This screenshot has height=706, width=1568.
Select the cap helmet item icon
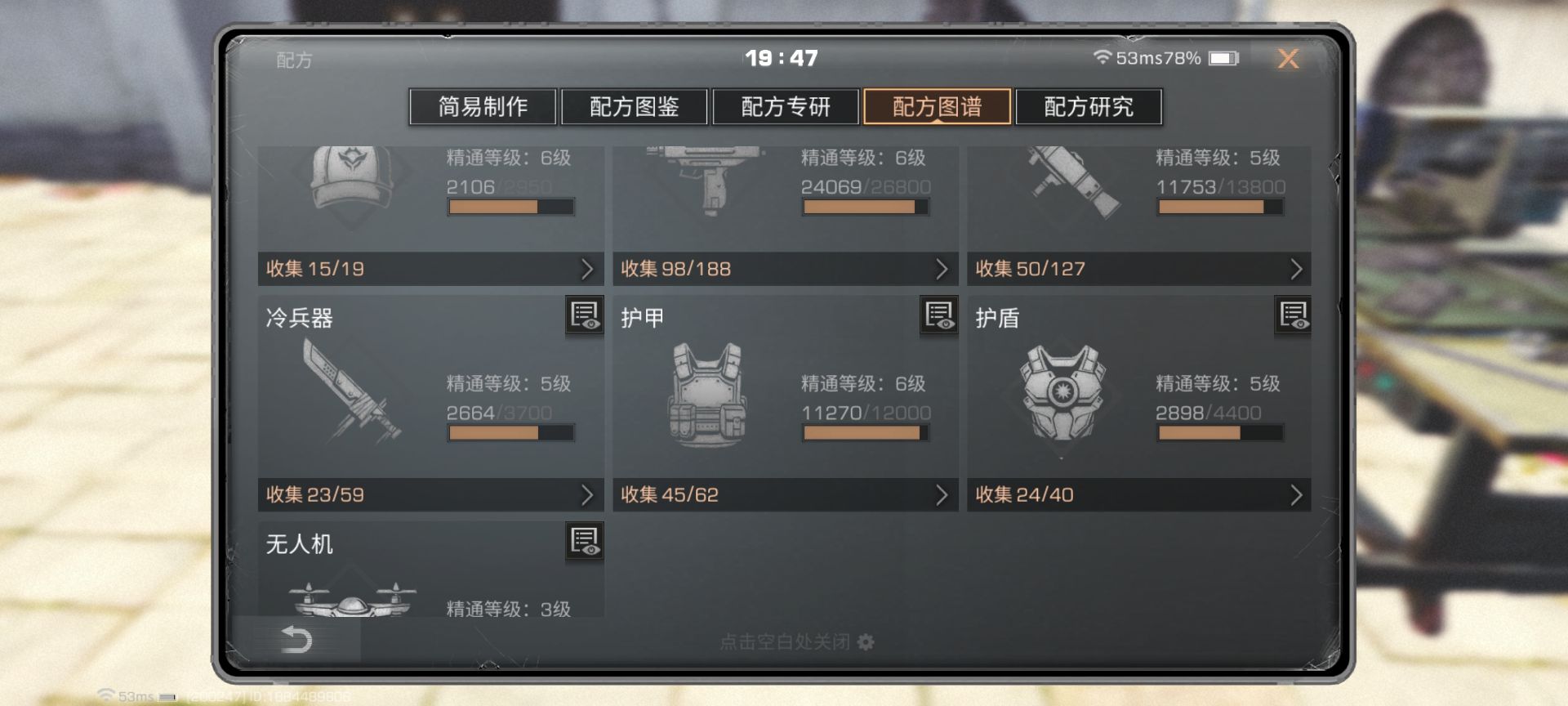click(351, 178)
